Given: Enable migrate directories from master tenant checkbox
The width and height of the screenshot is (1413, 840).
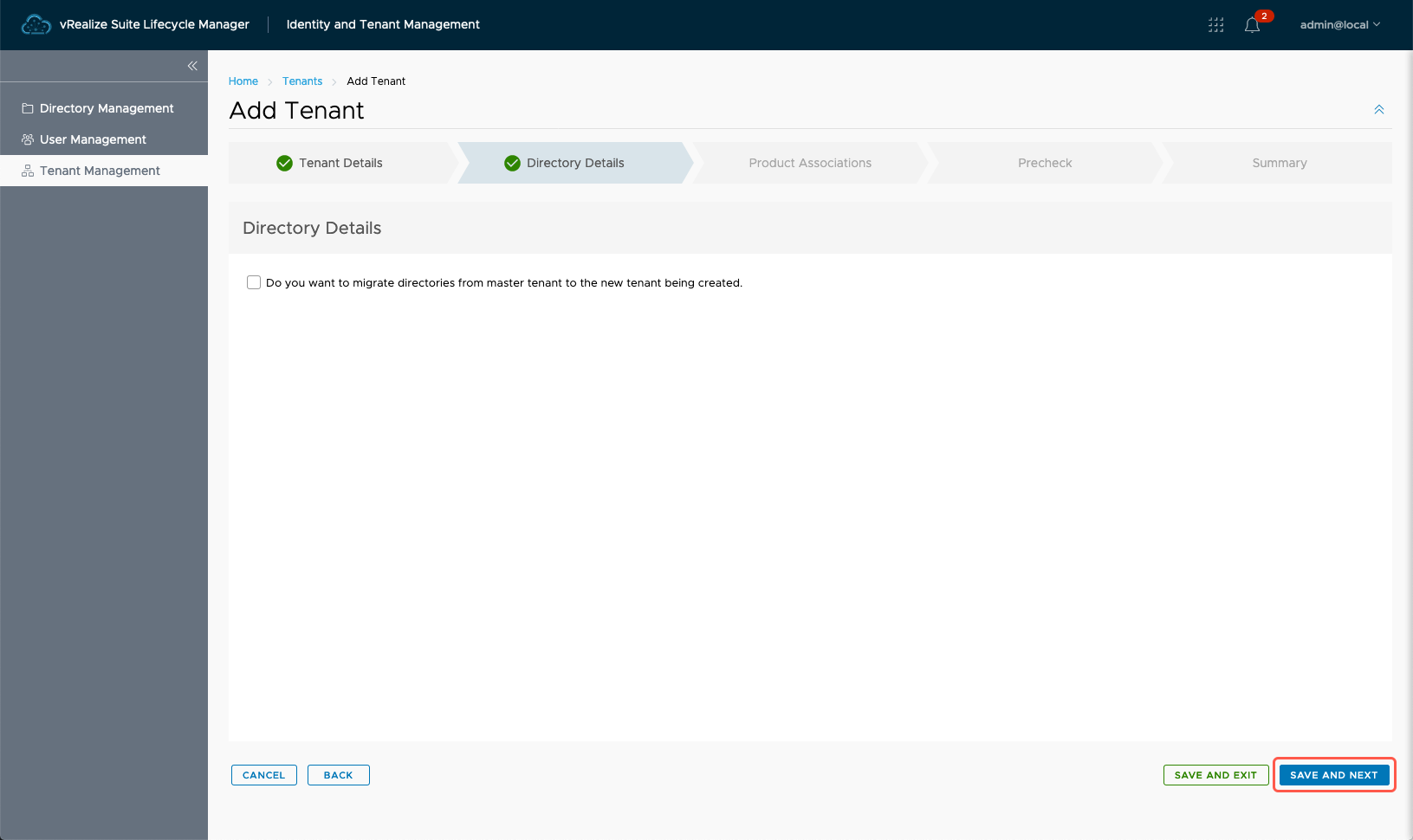Looking at the screenshot, I should pos(254,282).
